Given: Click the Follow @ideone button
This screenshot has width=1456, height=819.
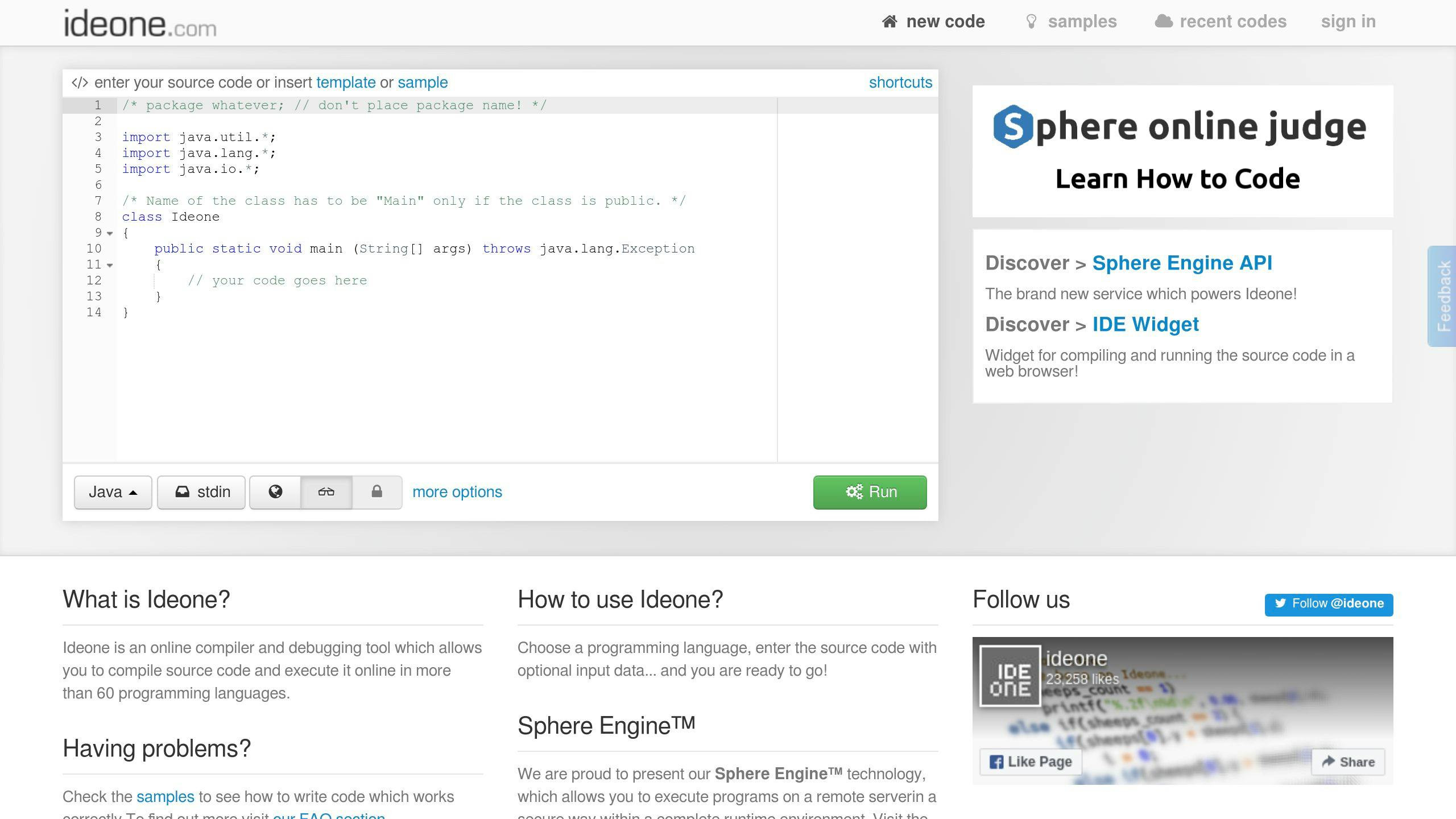Looking at the screenshot, I should [1328, 604].
